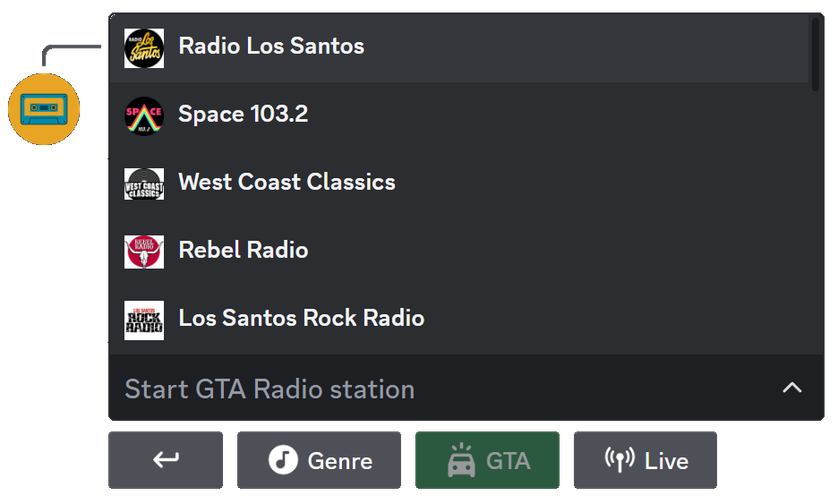838x504 pixels.
Task: Click the green GTA button
Action: point(487,460)
